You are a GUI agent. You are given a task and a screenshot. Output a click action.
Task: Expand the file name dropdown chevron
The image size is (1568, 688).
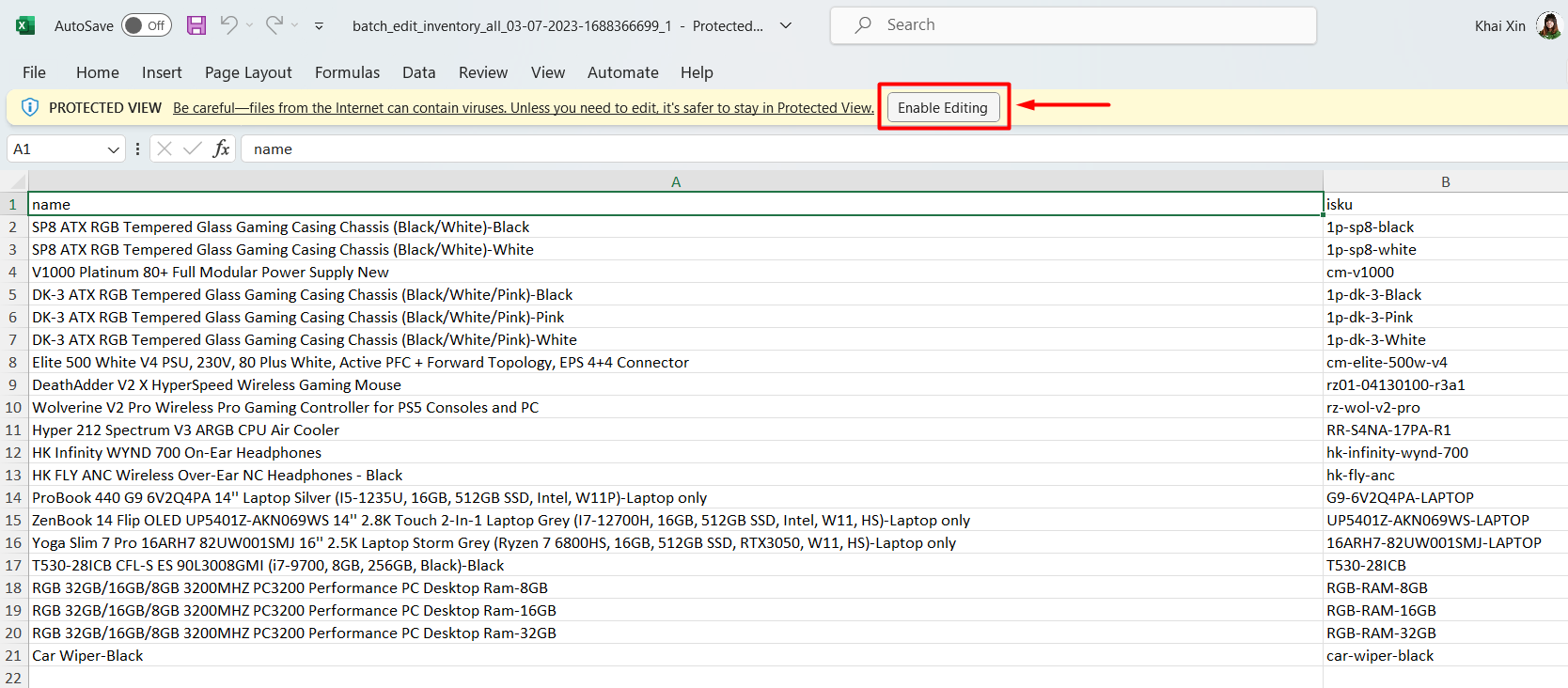tap(786, 25)
